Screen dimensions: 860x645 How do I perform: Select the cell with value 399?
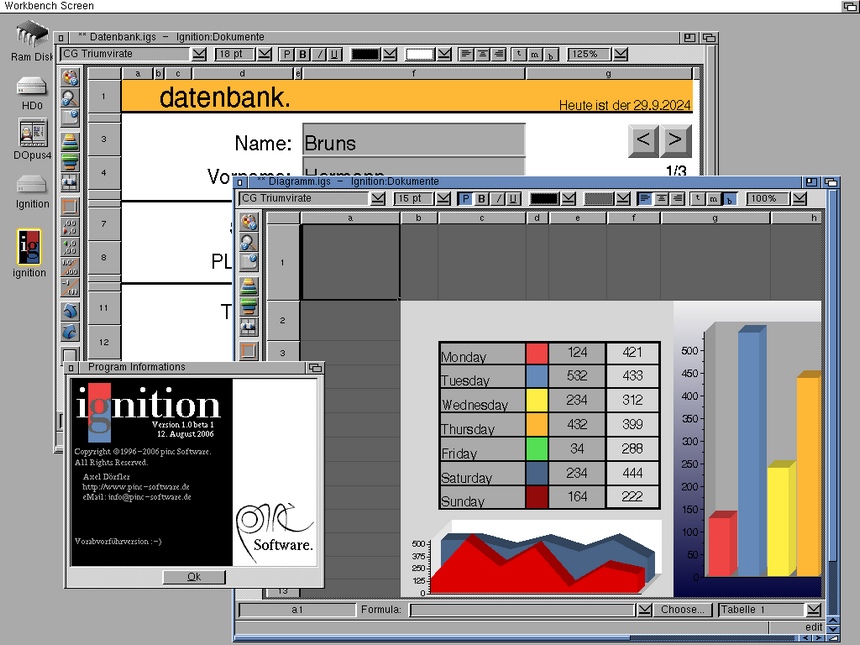[x=632, y=425]
